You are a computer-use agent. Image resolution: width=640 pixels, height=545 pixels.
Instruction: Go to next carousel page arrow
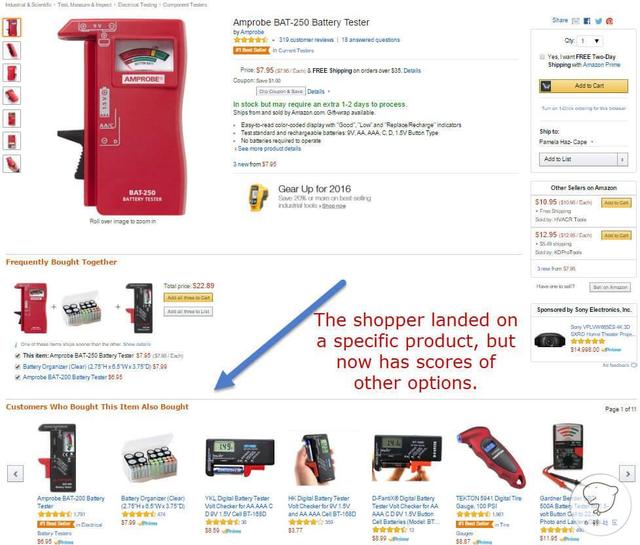(x=627, y=474)
